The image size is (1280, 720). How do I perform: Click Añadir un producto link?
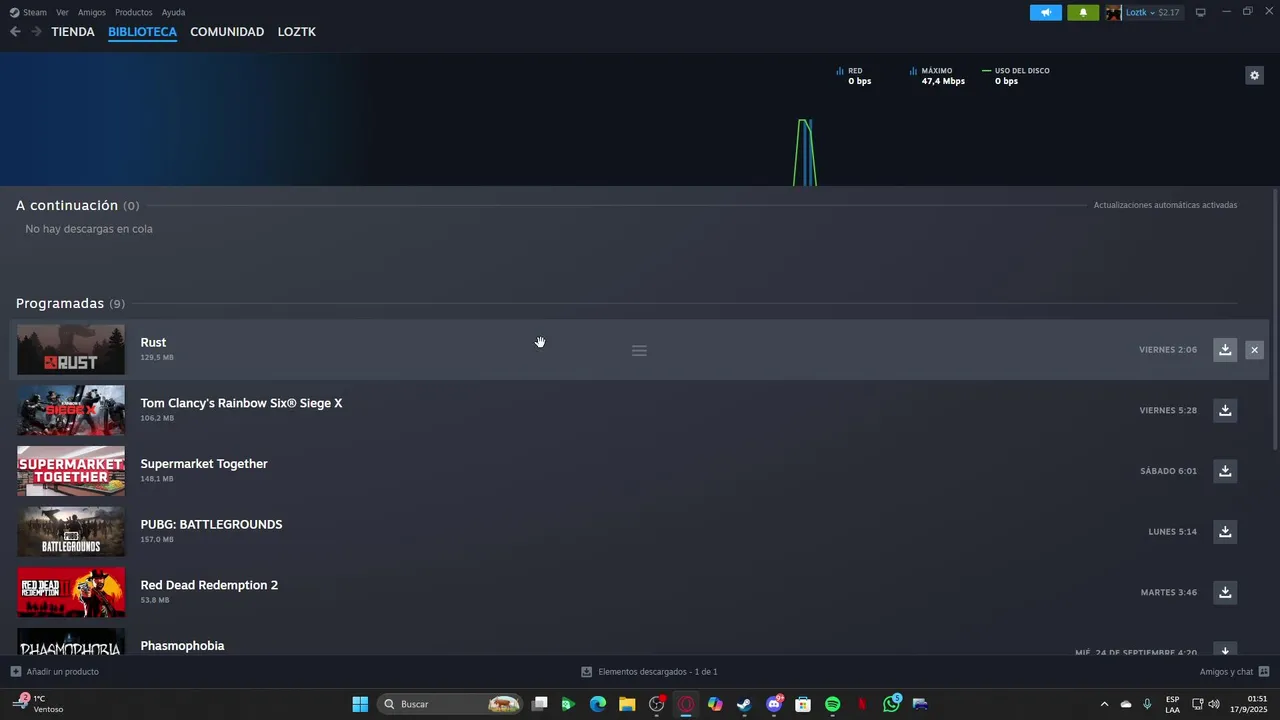(62, 672)
